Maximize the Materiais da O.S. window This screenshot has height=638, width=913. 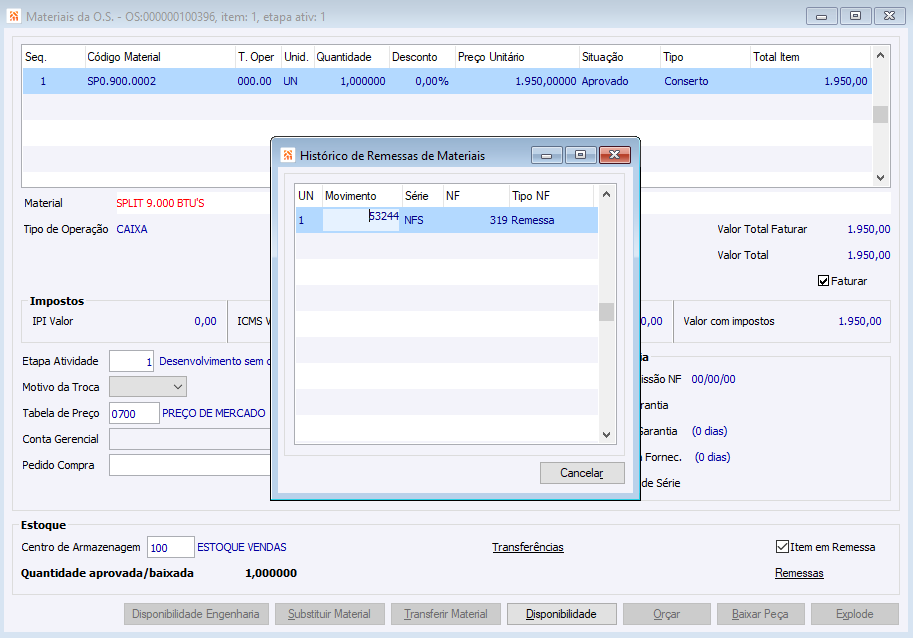(855, 16)
